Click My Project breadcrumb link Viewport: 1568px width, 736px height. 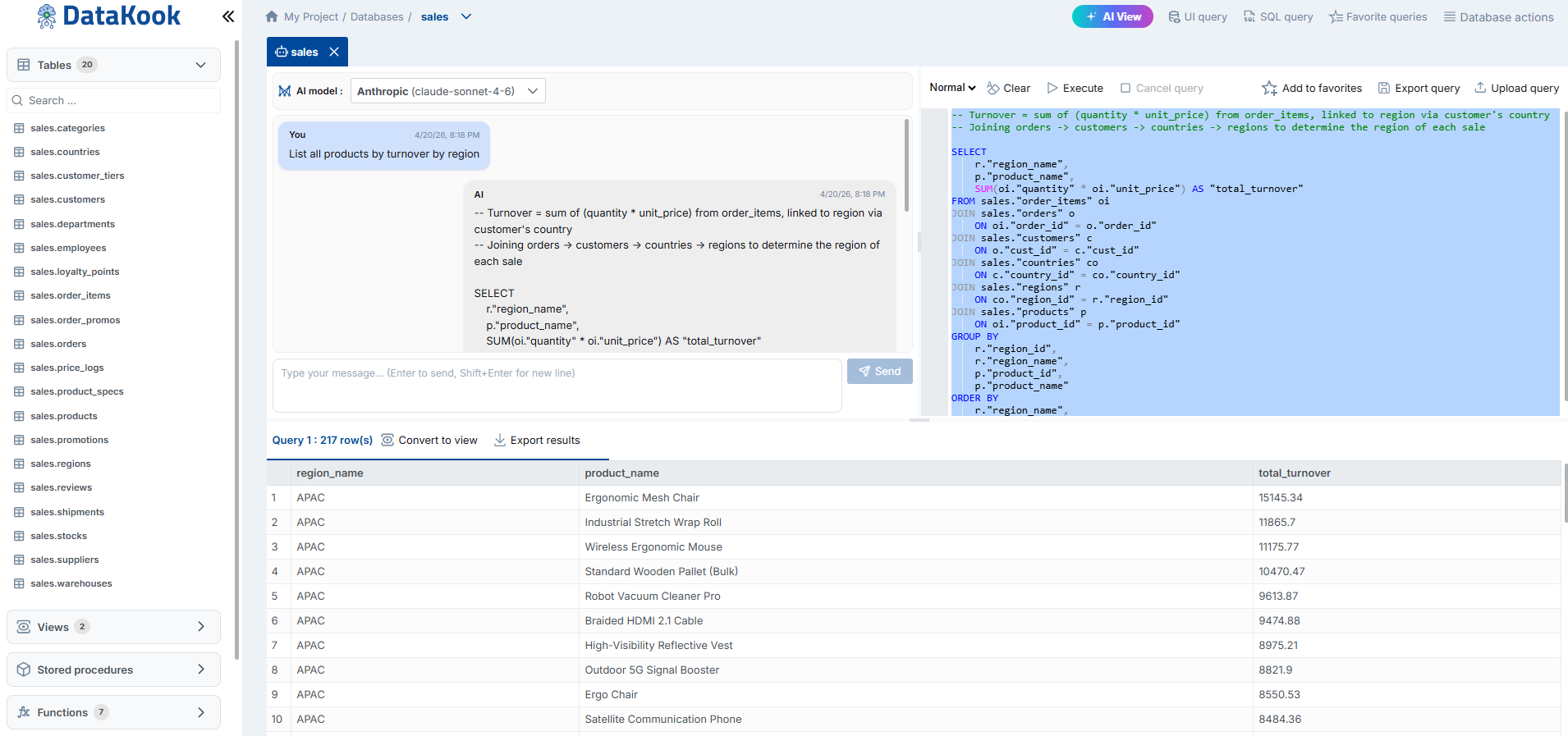coord(311,16)
